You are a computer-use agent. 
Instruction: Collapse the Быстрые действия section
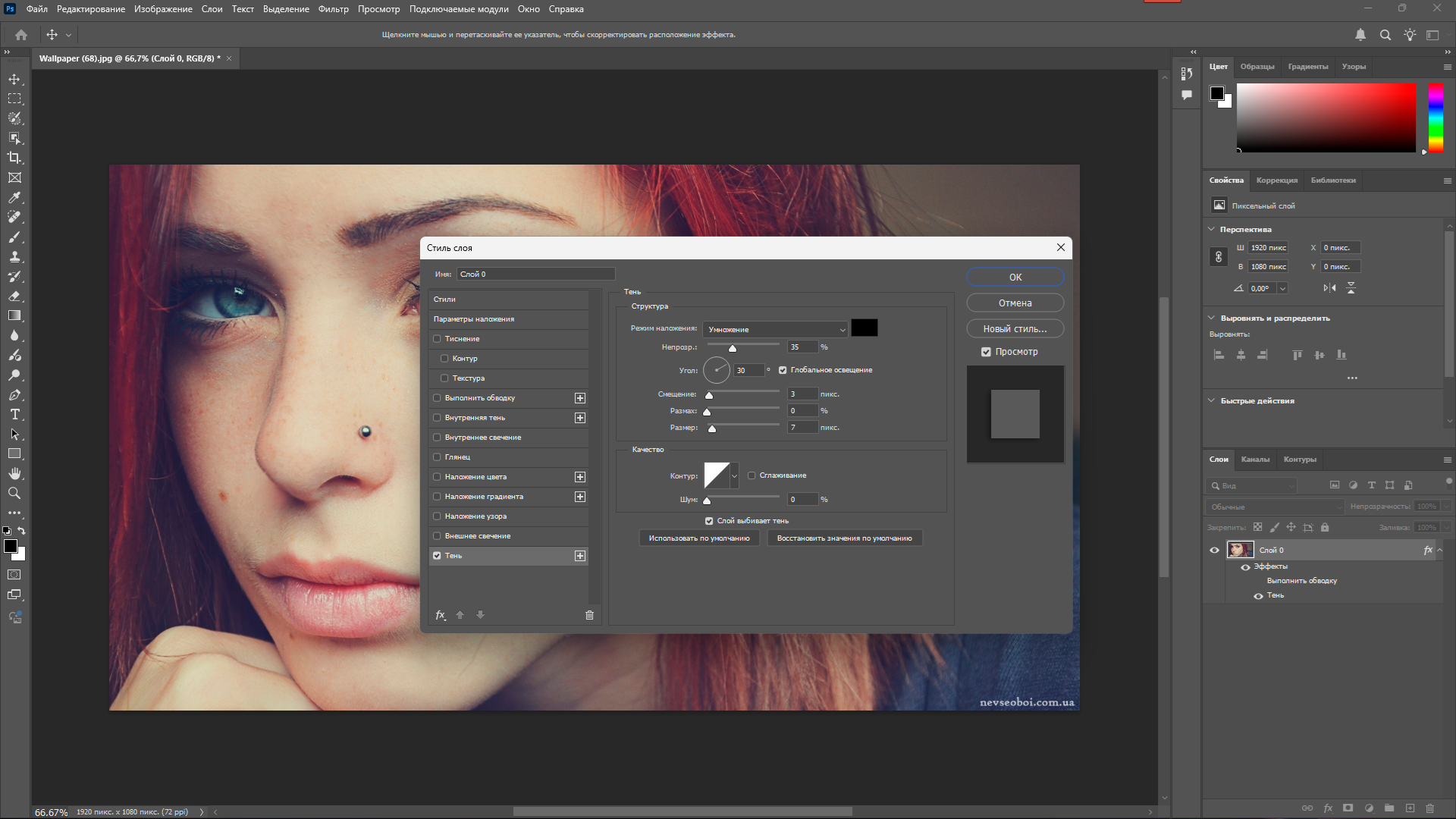(x=1211, y=400)
